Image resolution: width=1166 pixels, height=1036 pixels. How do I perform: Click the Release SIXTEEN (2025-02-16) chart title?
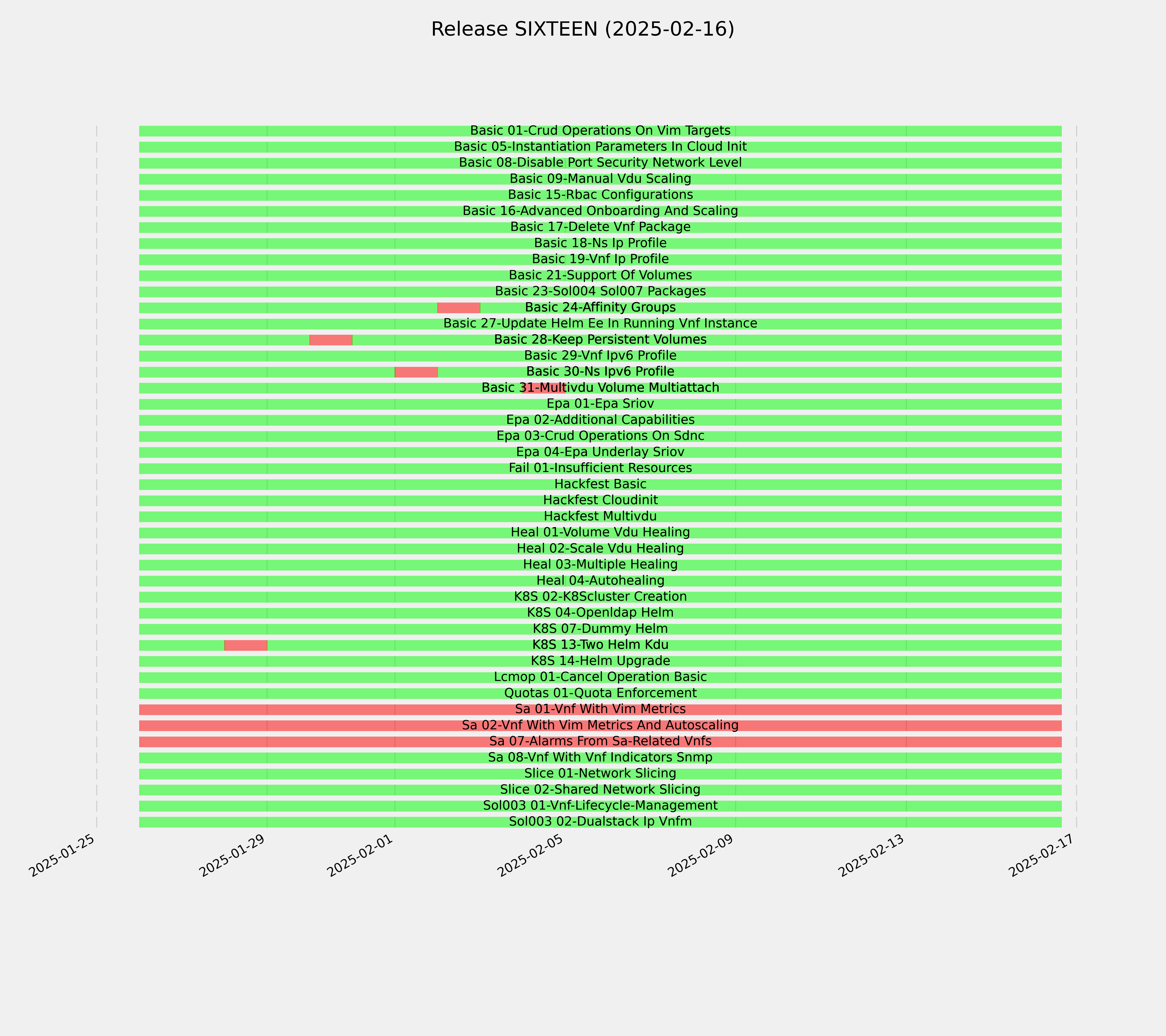tap(582, 29)
